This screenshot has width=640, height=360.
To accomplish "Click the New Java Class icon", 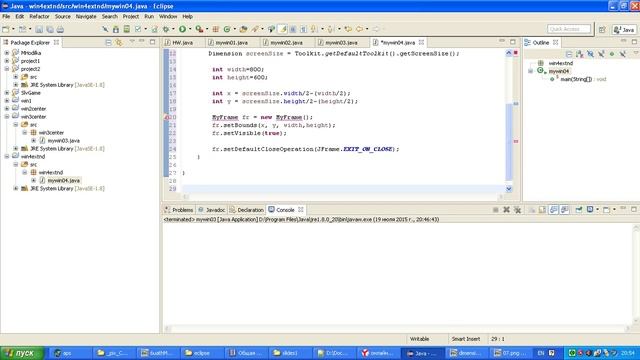I will point(227,29).
